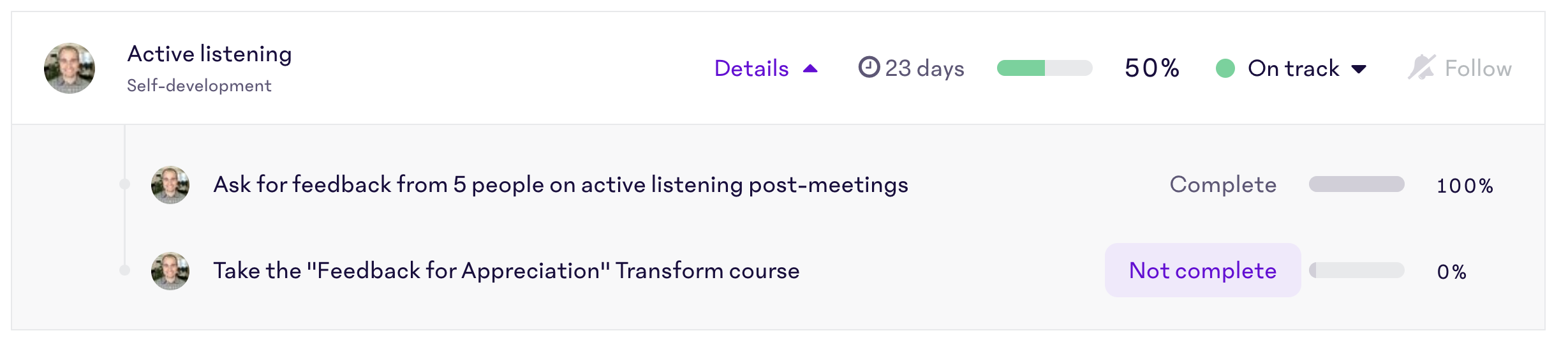This screenshot has width=1568, height=347.
Task: Click the 50% green progress bar
Action: pyautogui.click(x=1045, y=68)
